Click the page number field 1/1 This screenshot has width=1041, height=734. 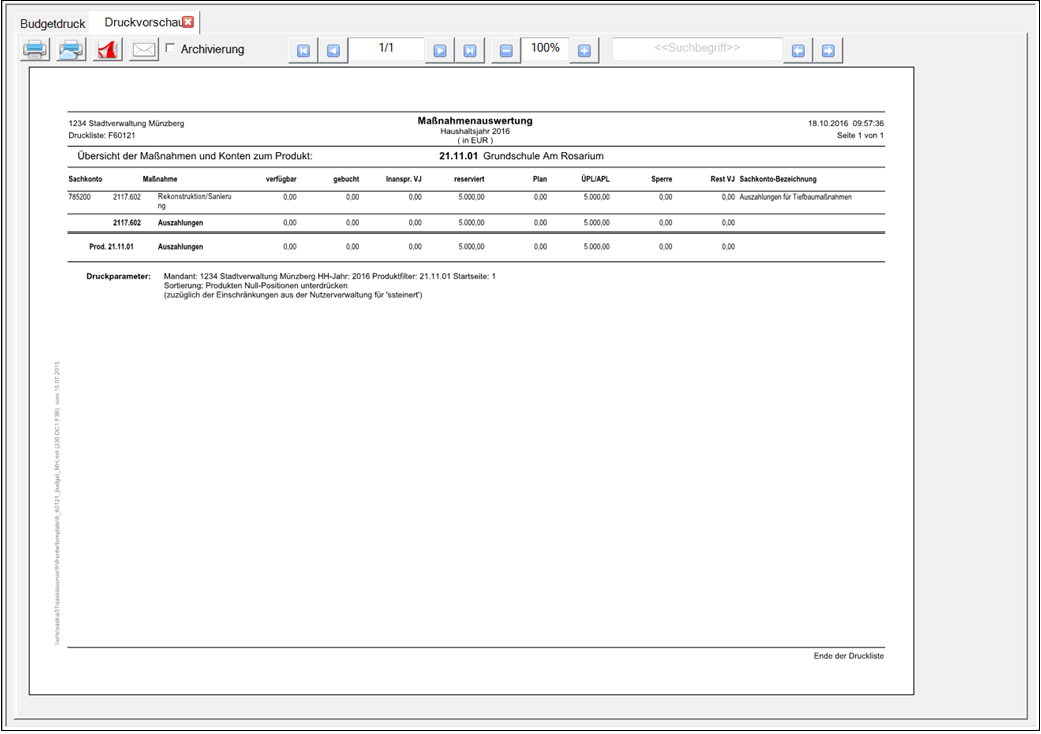click(x=386, y=49)
